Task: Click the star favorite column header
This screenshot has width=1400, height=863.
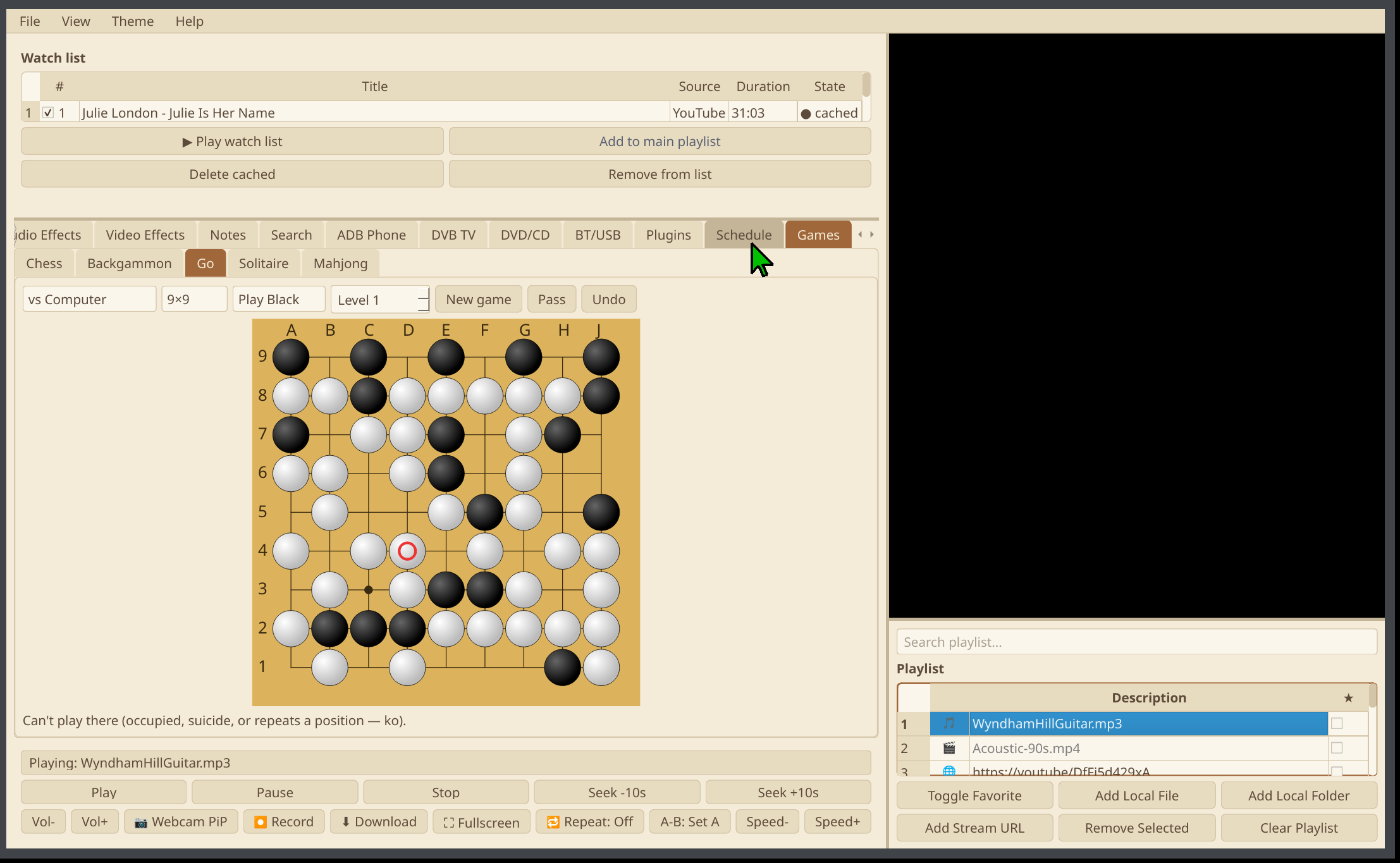Action: pyautogui.click(x=1348, y=697)
